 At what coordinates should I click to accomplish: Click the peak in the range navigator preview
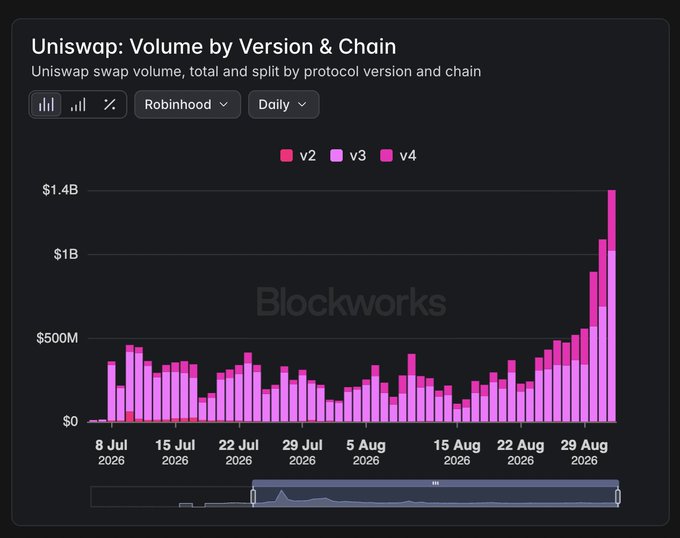[281, 493]
